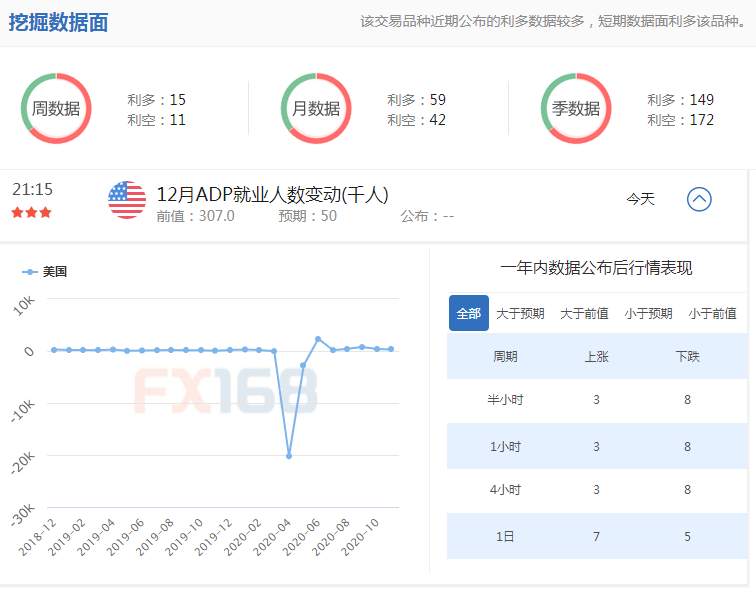Click weekly 利多：15 count
756x595 pixels.
157,99
